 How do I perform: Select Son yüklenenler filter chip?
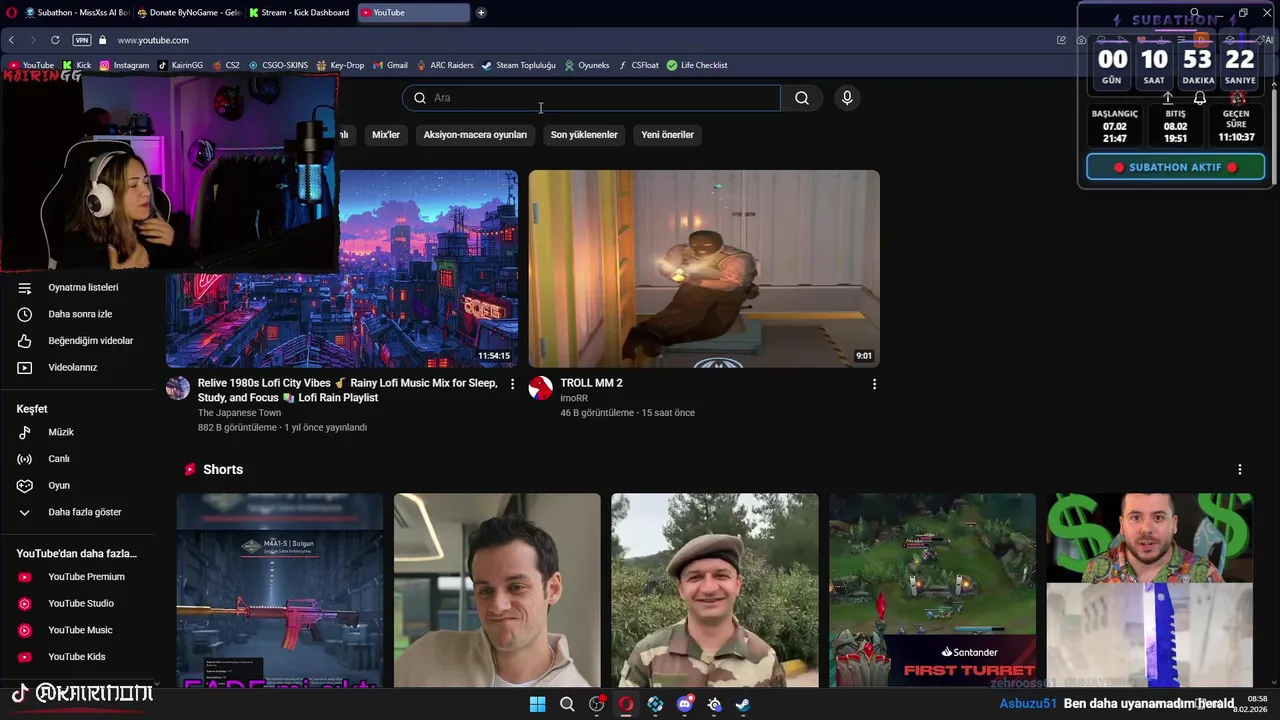(584, 135)
